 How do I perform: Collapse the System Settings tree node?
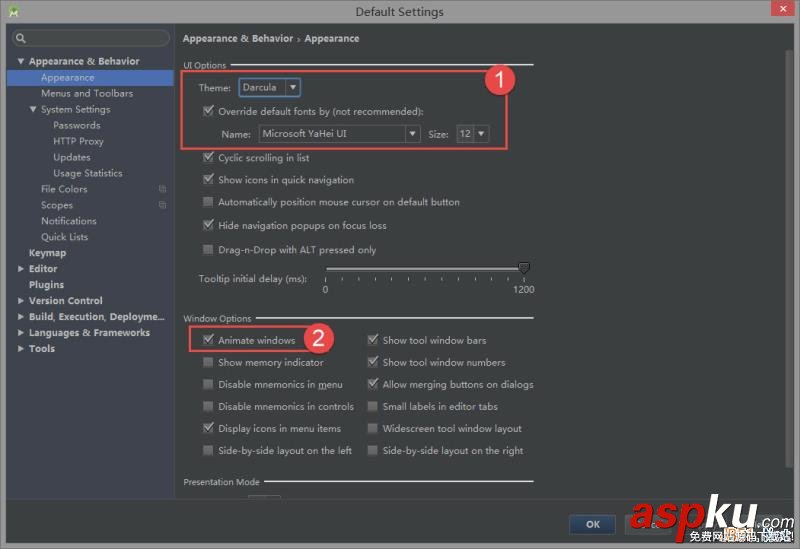pos(33,109)
